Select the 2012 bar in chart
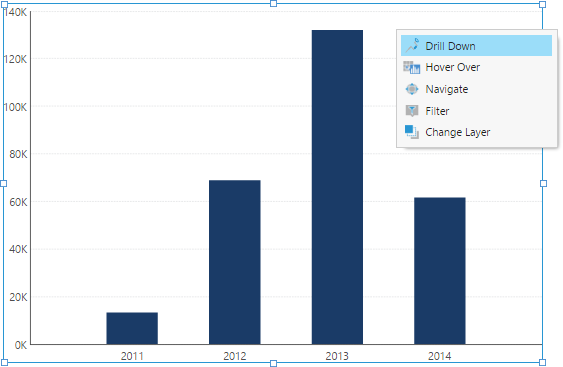This screenshot has width=563, height=367. coord(235,262)
